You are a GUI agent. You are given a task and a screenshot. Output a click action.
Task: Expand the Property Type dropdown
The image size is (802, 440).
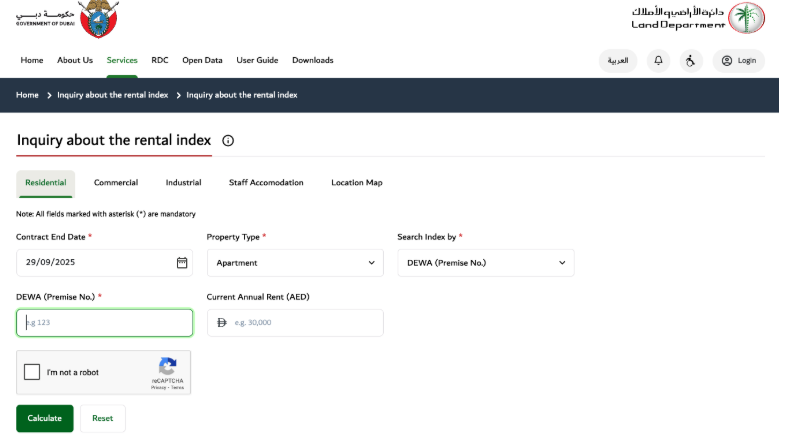click(294, 263)
